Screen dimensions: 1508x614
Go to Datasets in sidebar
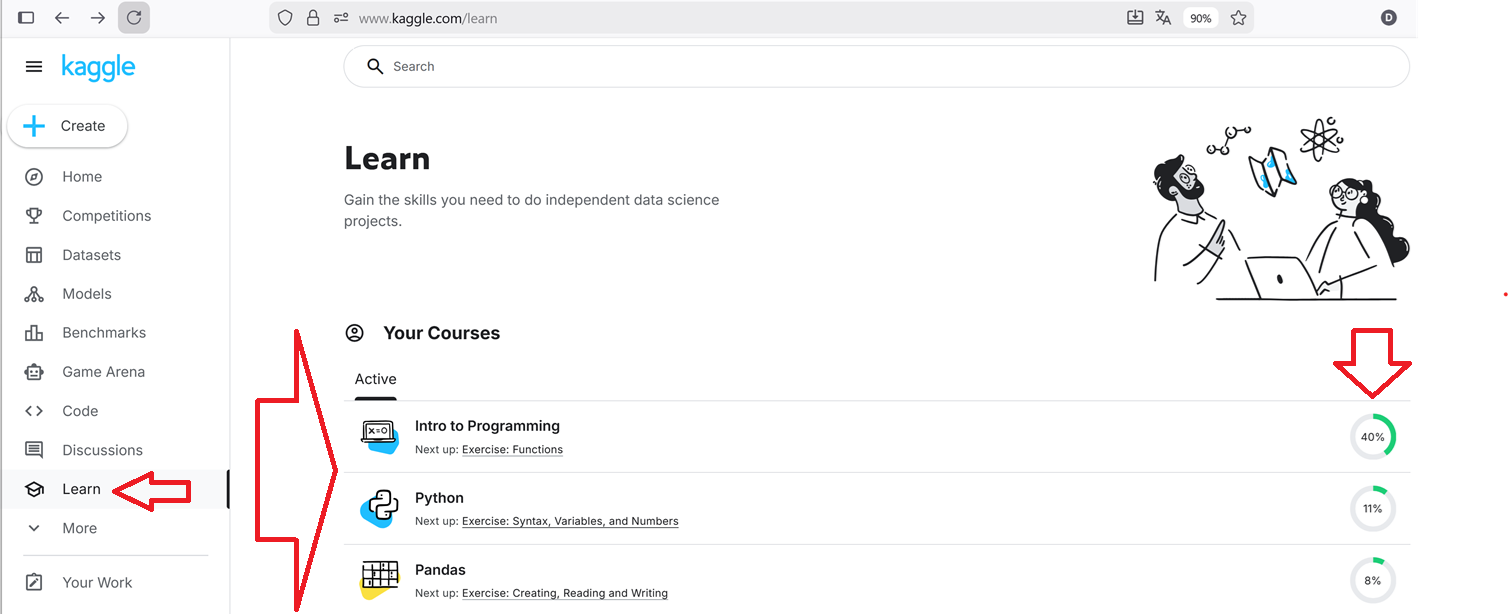(91, 255)
